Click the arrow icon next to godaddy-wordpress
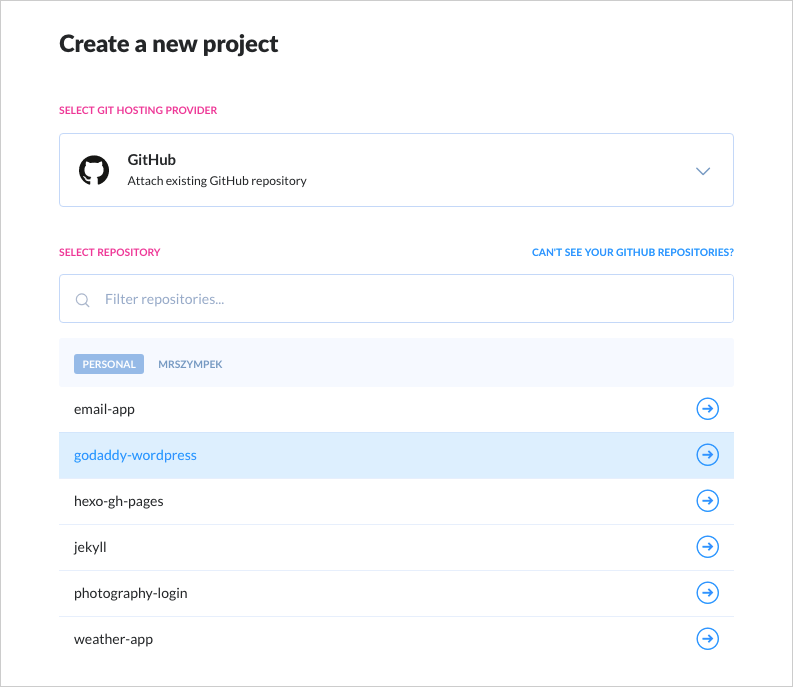 pos(707,455)
